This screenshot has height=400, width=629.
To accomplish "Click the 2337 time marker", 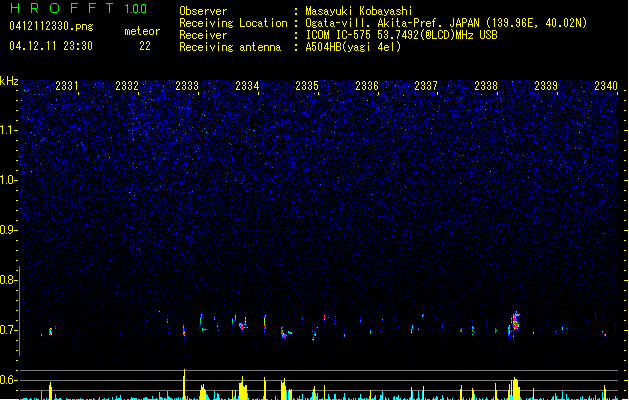I will (426, 86).
